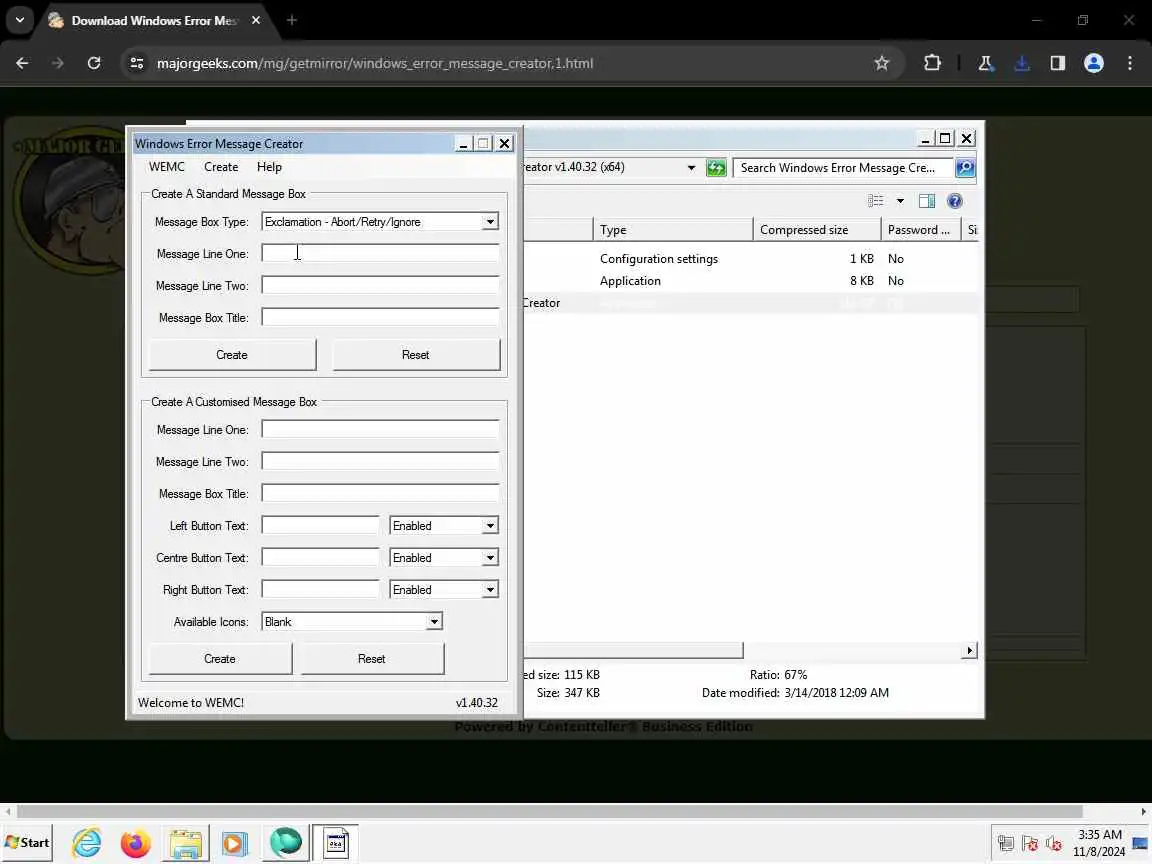Click the WEMC application taskbar icon
Image resolution: width=1152 pixels, height=864 pixels.
[x=336, y=843]
